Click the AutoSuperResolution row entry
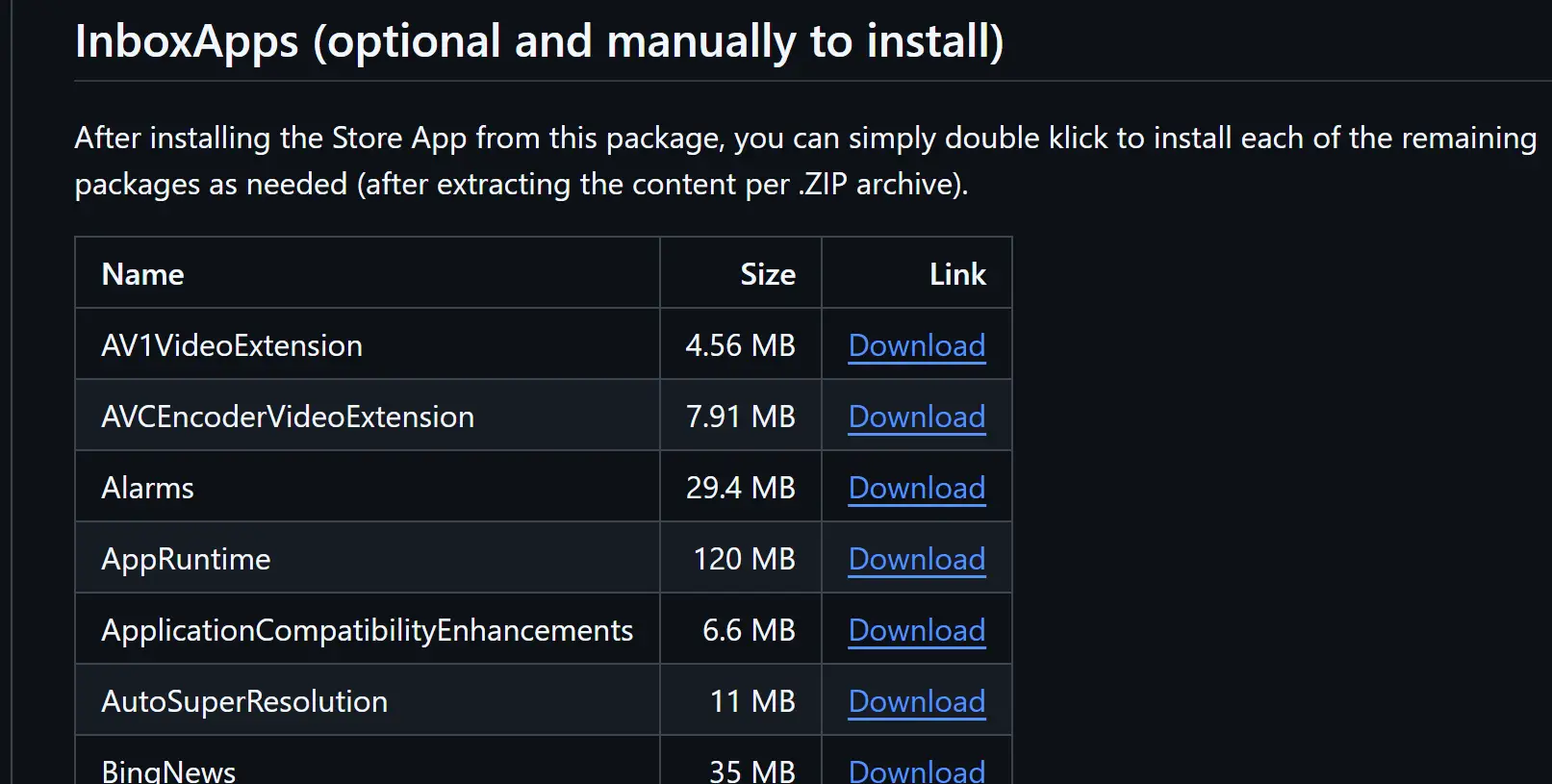 (246, 701)
